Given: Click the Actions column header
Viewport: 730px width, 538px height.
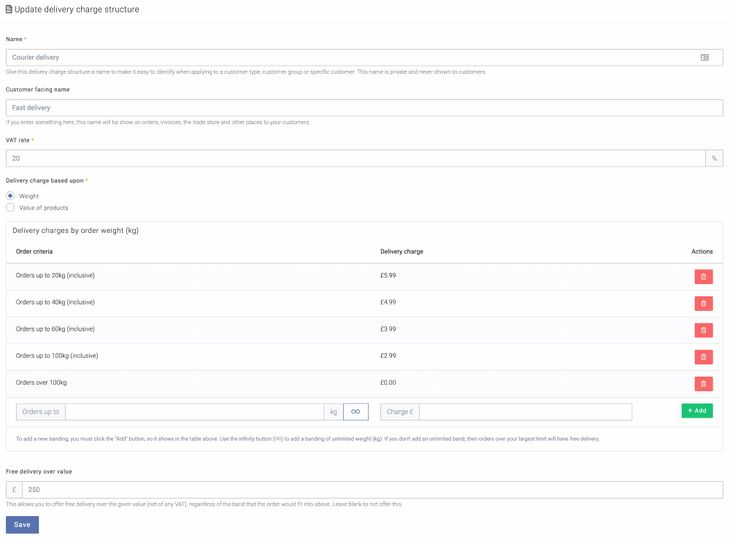Looking at the screenshot, I should point(702,251).
